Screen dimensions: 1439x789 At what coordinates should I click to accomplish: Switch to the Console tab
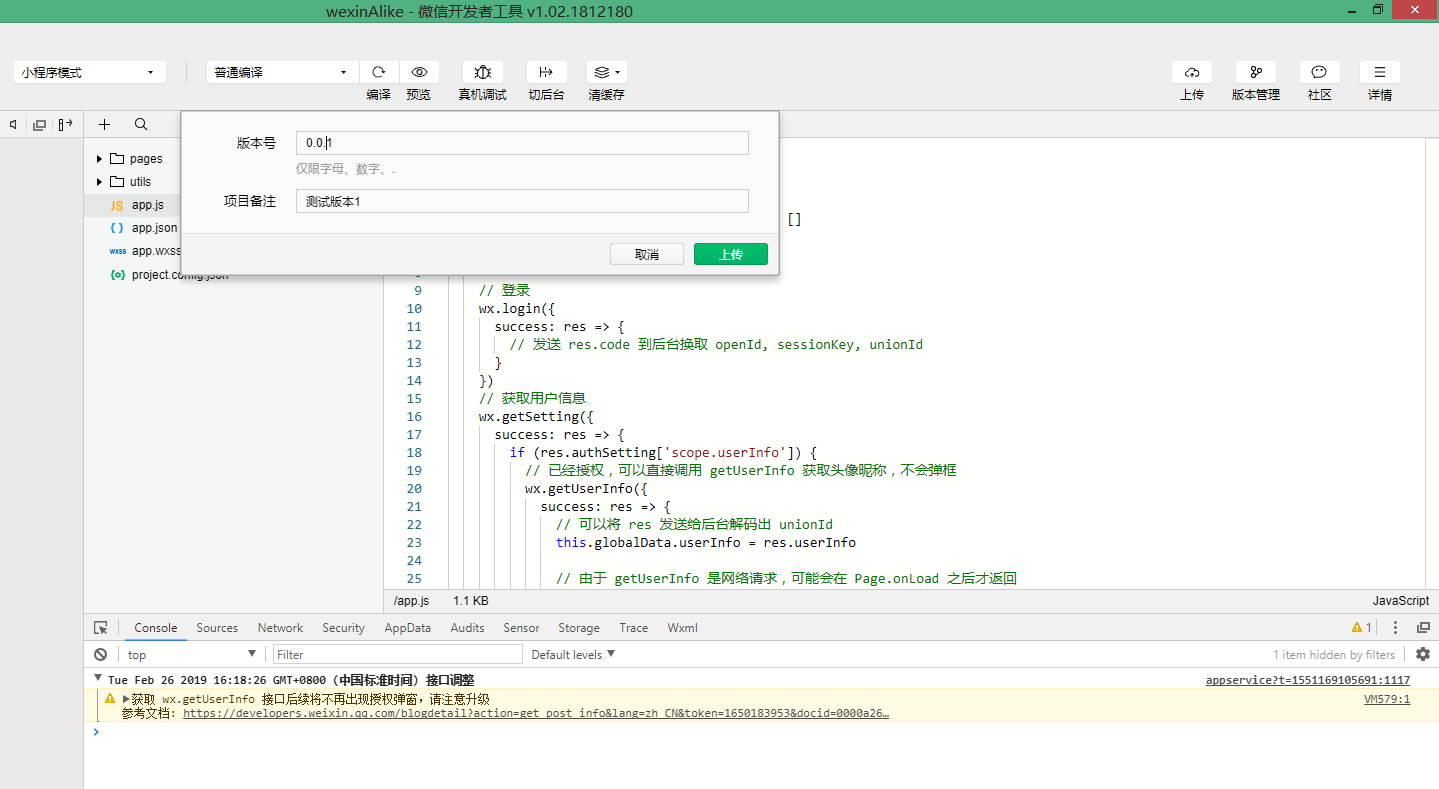(156, 628)
